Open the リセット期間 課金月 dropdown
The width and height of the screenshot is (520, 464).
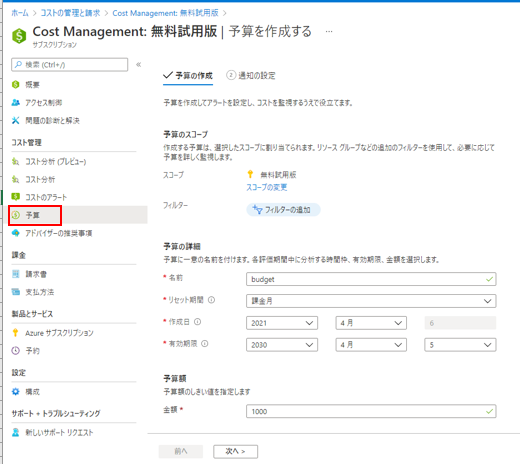click(371, 301)
